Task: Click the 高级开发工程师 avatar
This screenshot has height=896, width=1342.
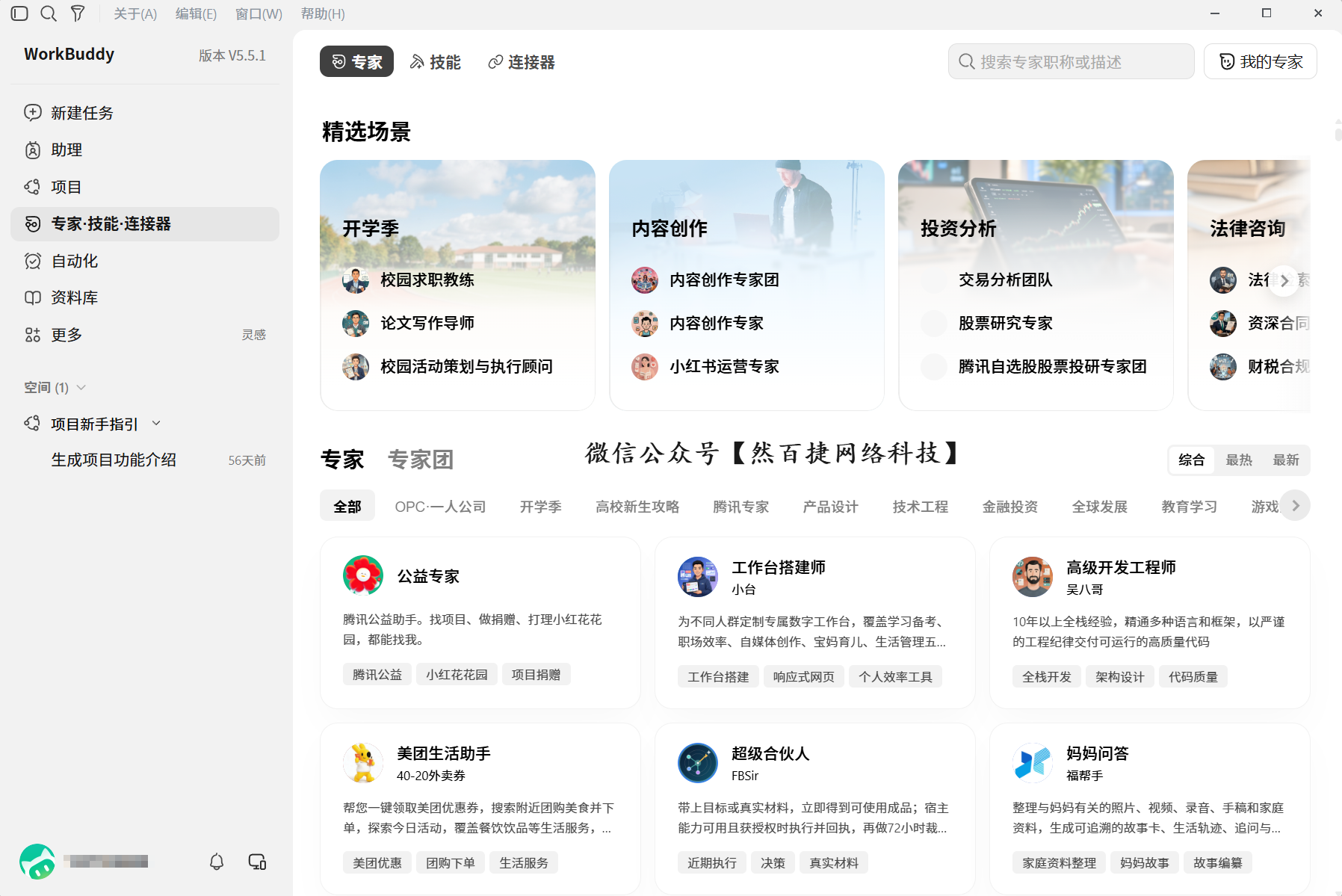Action: click(1033, 577)
